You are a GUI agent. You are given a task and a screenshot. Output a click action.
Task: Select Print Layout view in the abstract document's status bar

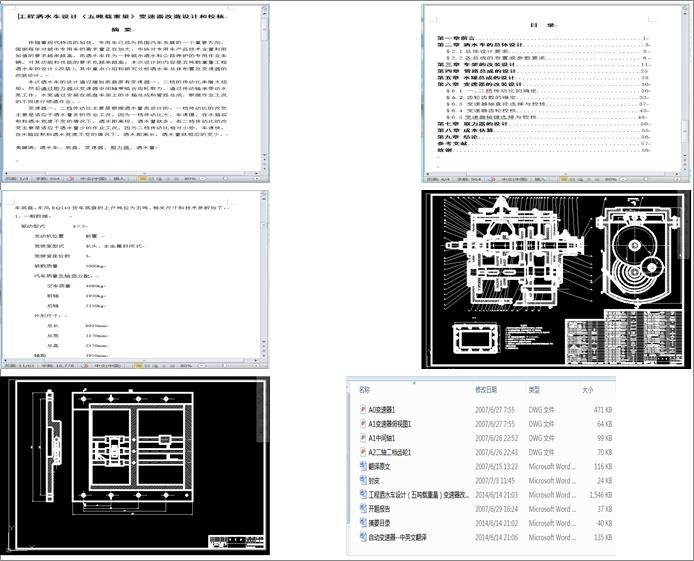pyautogui.click(x=142, y=179)
